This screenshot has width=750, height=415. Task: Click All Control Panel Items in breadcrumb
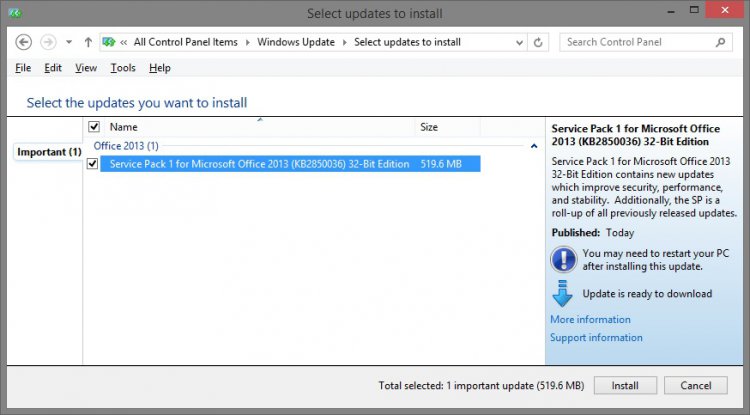(186, 42)
